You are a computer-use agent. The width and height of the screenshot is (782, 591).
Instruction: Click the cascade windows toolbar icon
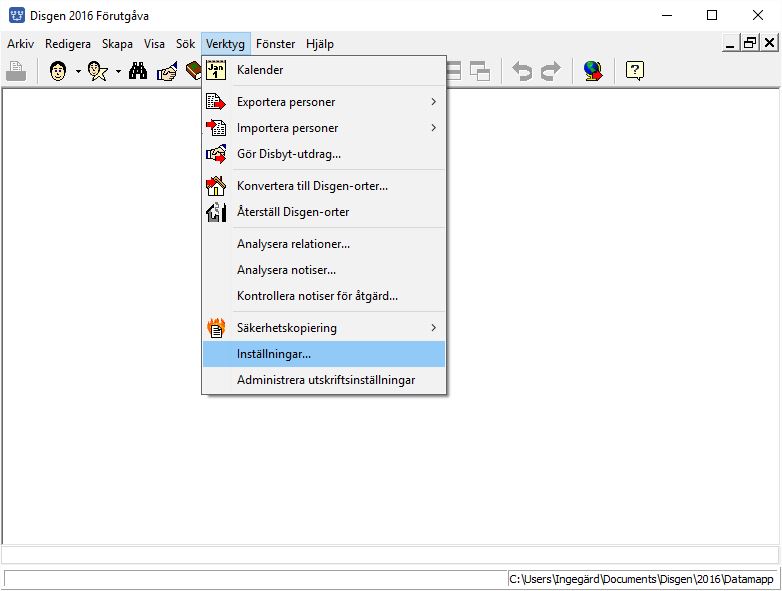(480, 71)
